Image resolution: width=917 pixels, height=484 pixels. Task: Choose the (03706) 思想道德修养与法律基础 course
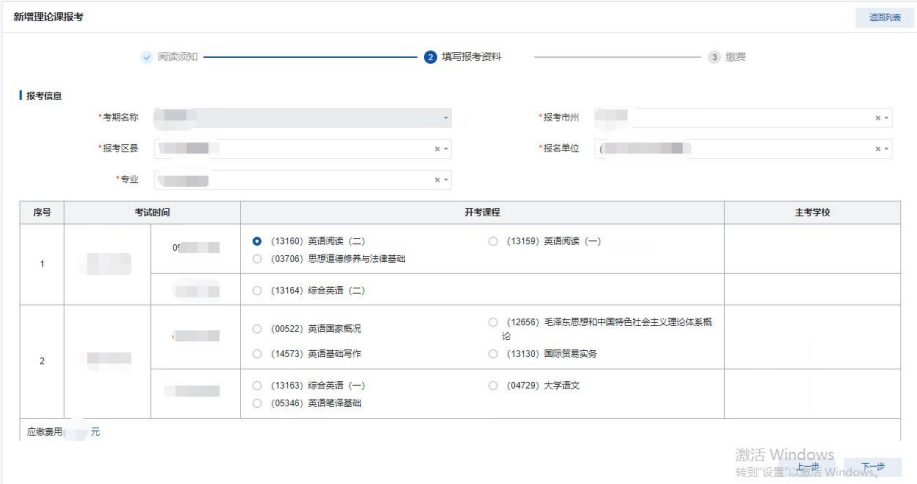coord(258,258)
